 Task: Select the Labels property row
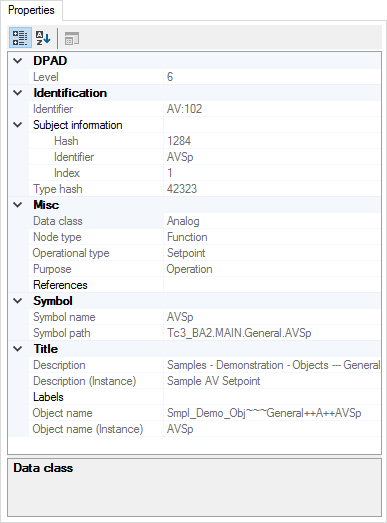click(205, 397)
